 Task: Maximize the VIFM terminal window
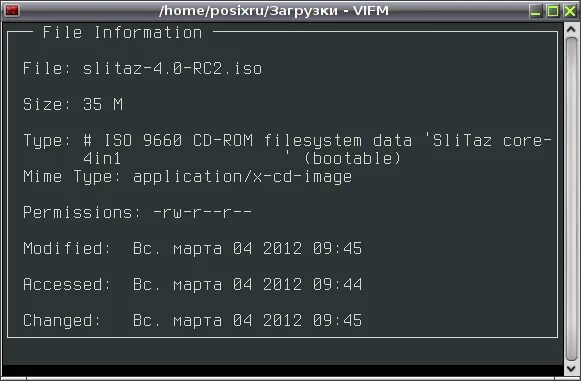553,11
